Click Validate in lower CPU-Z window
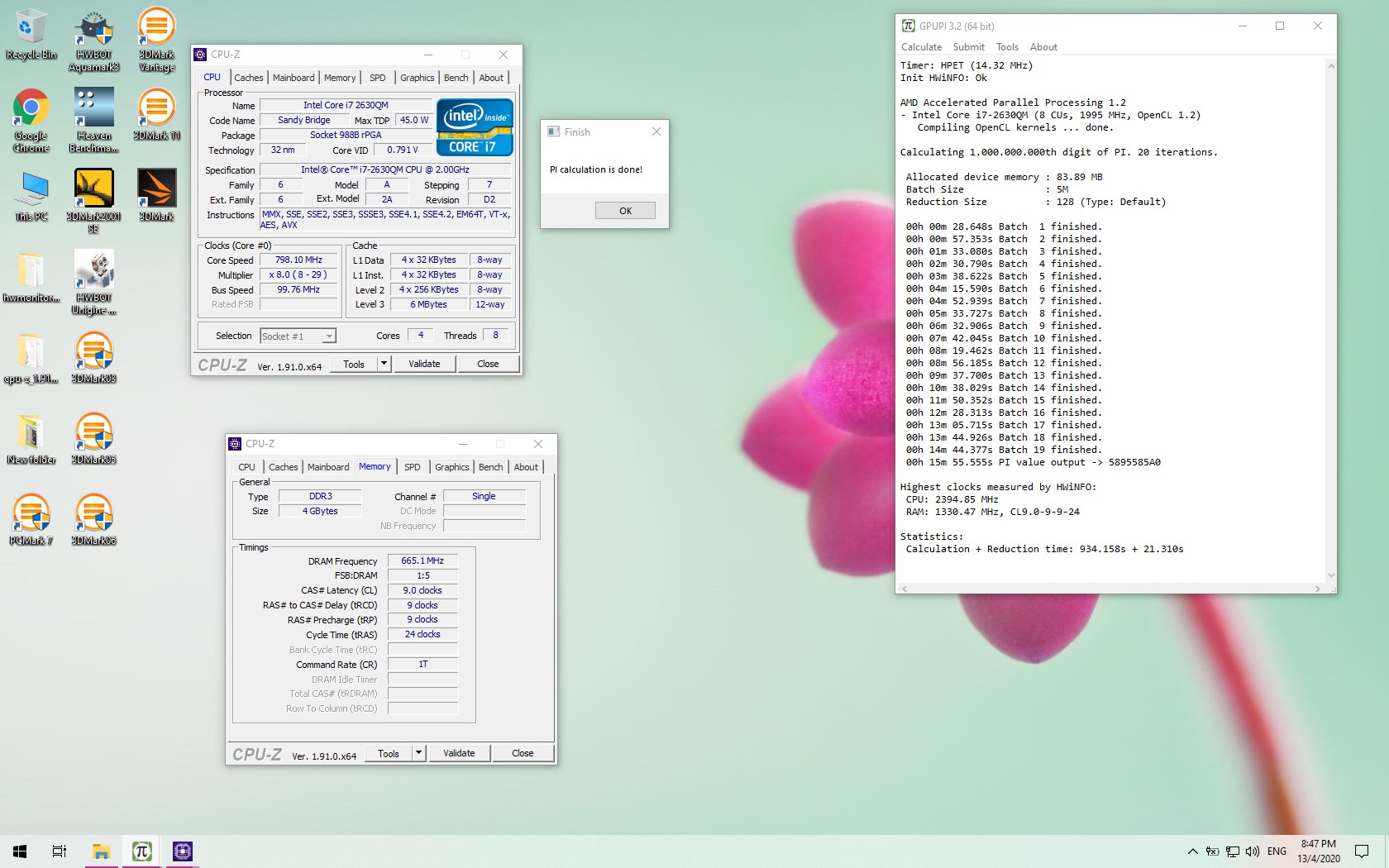The width and height of the screenshot is (1389, 868). [459, 753]
